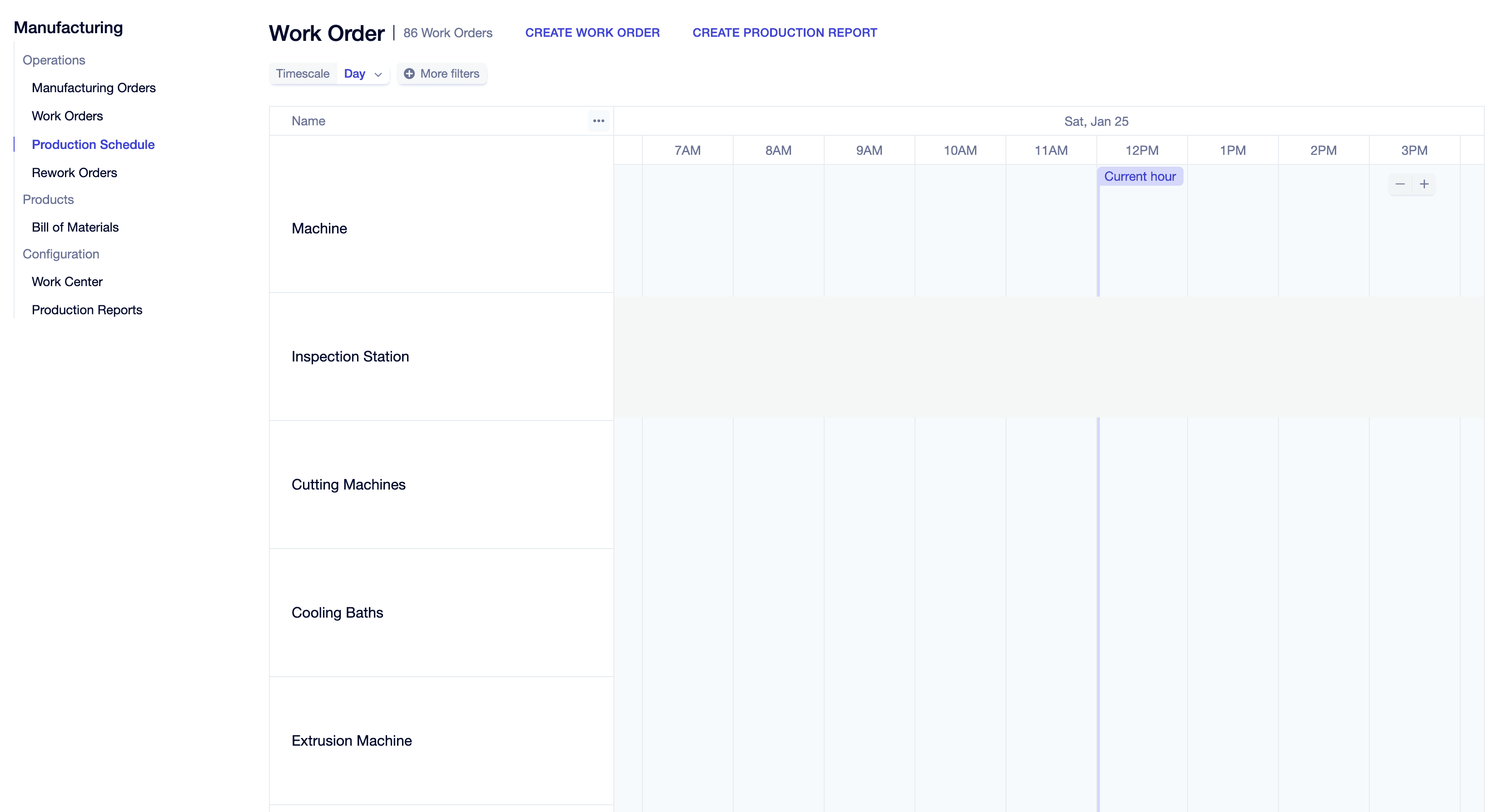Go to Work Orders in sidebar

pyautogui.click(x=67, y=116)
